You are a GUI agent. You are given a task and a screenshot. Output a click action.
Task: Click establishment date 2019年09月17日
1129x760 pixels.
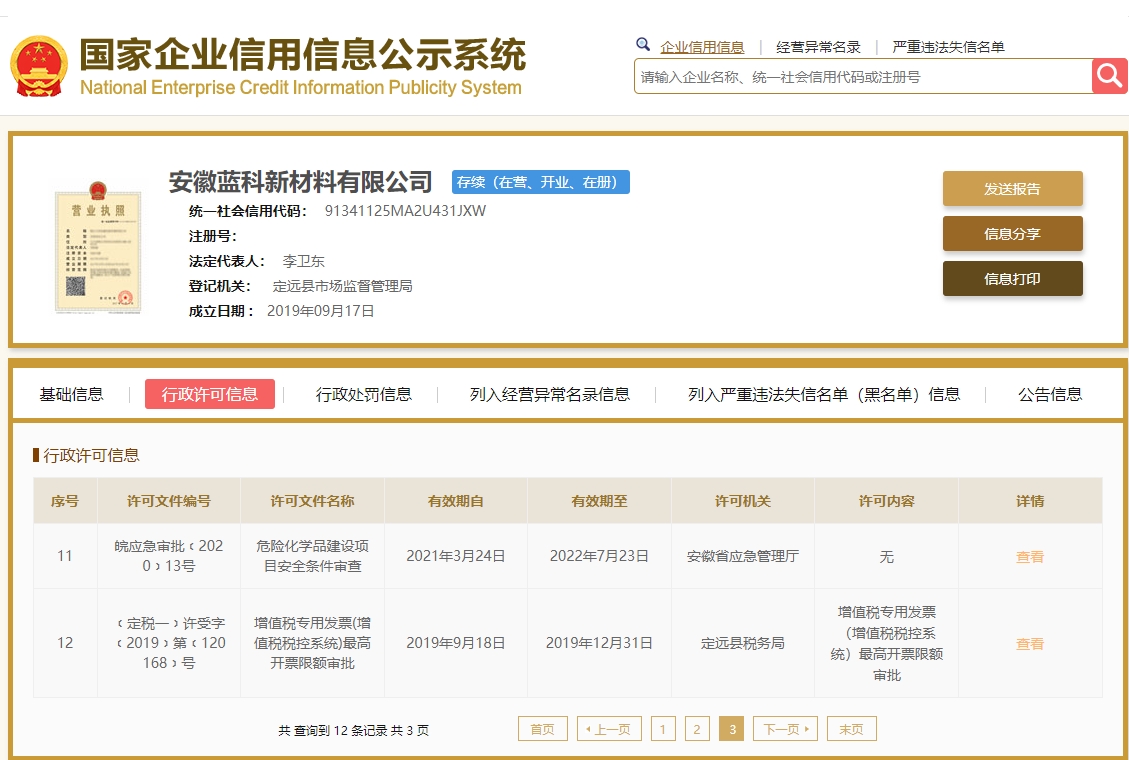tap(320, 311)
